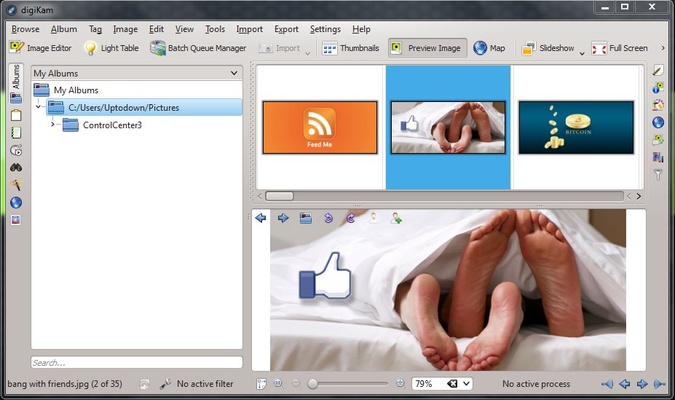Open the Captions right sidebar icon
675x400 pixels.
pyautogui.click(x=658, y=140)
